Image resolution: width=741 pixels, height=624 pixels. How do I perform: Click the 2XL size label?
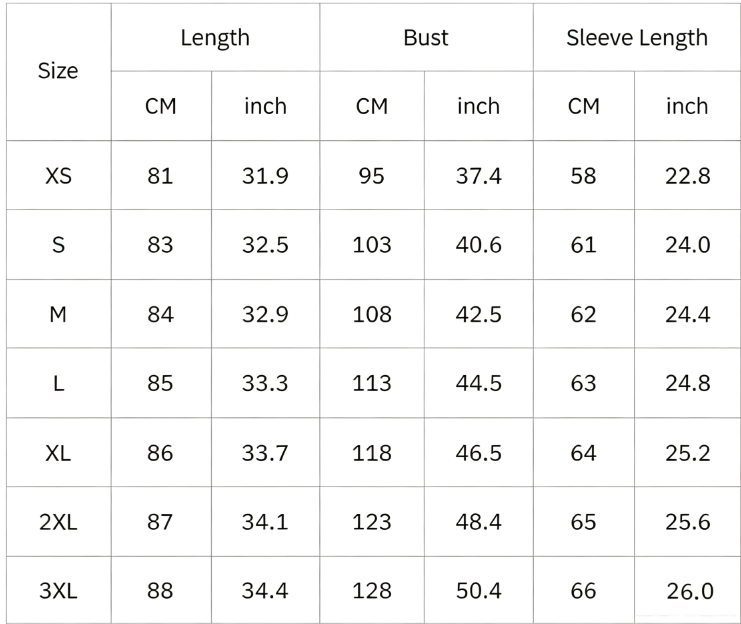pos(58,522)
